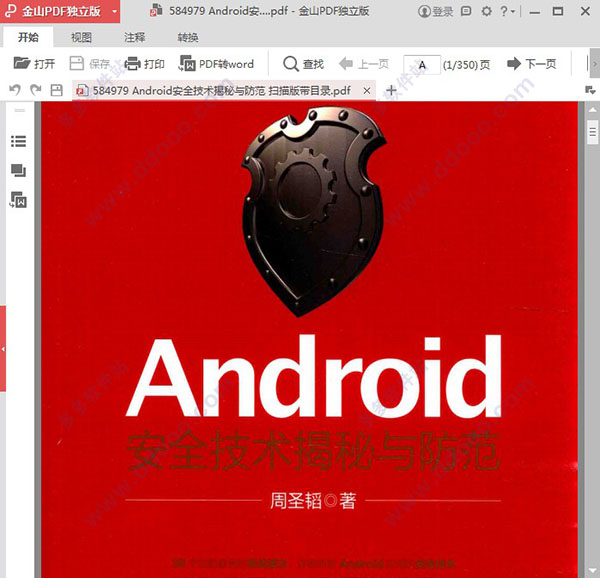Click the author name 周圣韬 on cover

click(x=296, y=500)
